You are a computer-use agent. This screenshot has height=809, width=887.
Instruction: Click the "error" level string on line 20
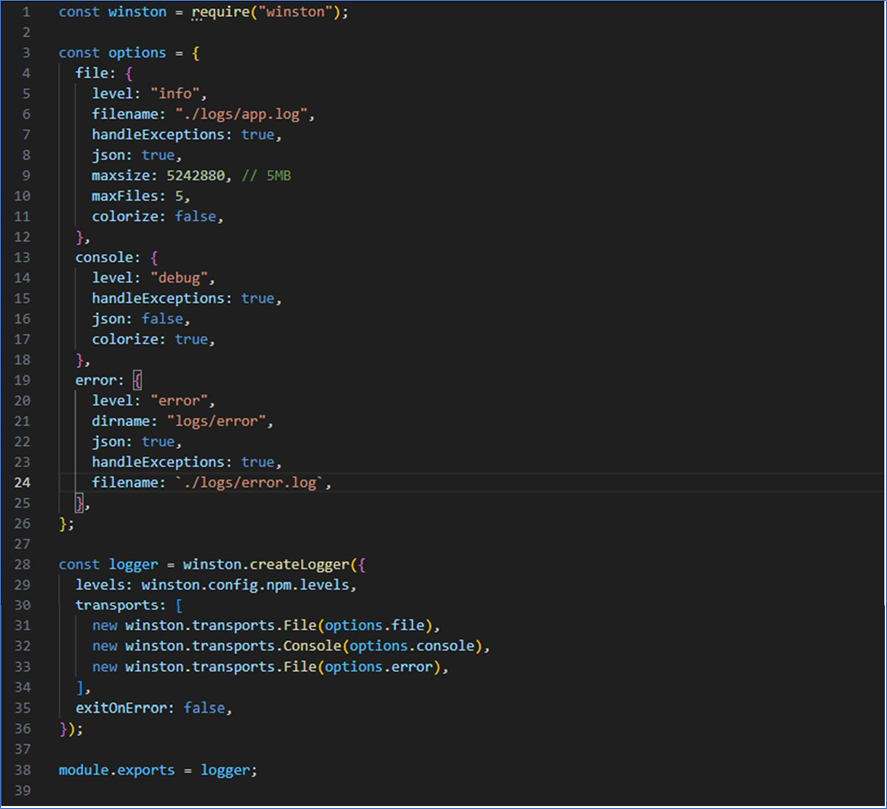(x=179, y=401)
